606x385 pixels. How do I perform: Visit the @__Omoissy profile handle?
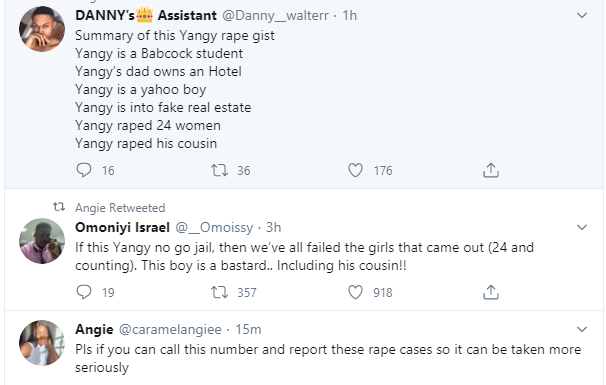pos(214,227)
